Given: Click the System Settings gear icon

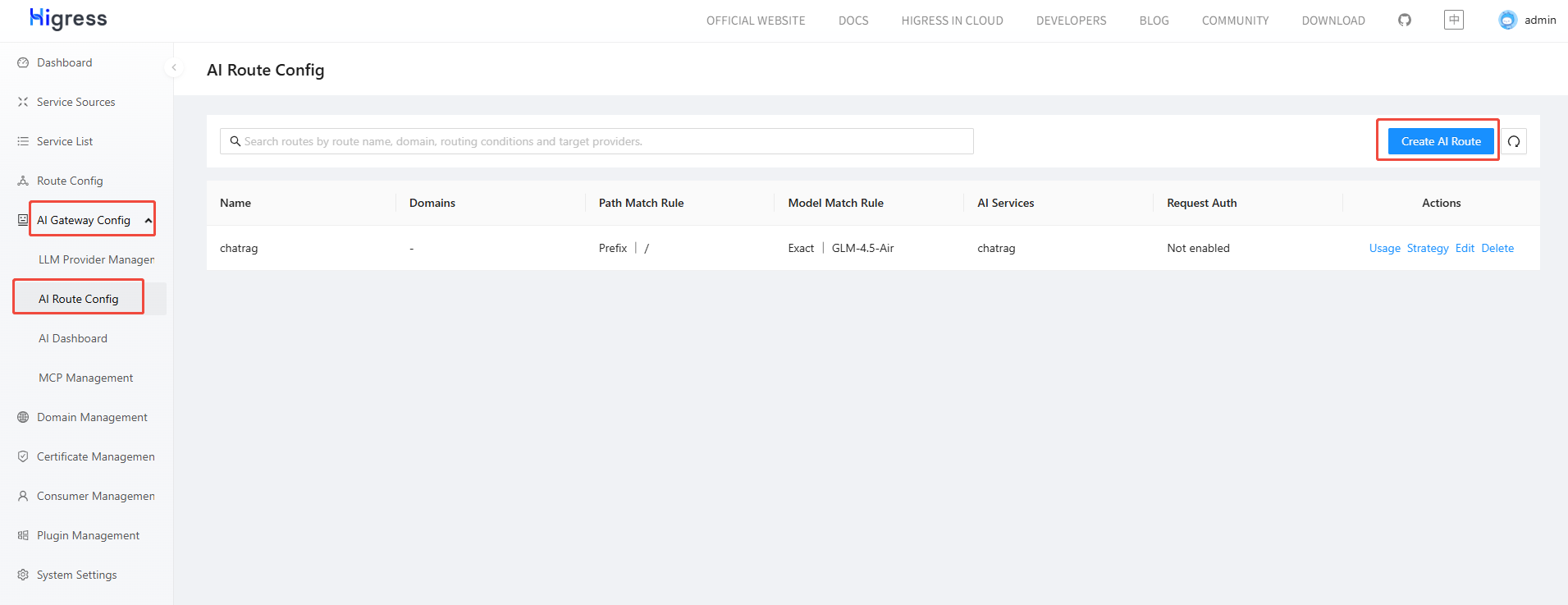Looking at the screenshot, I should tap(23, 575).
